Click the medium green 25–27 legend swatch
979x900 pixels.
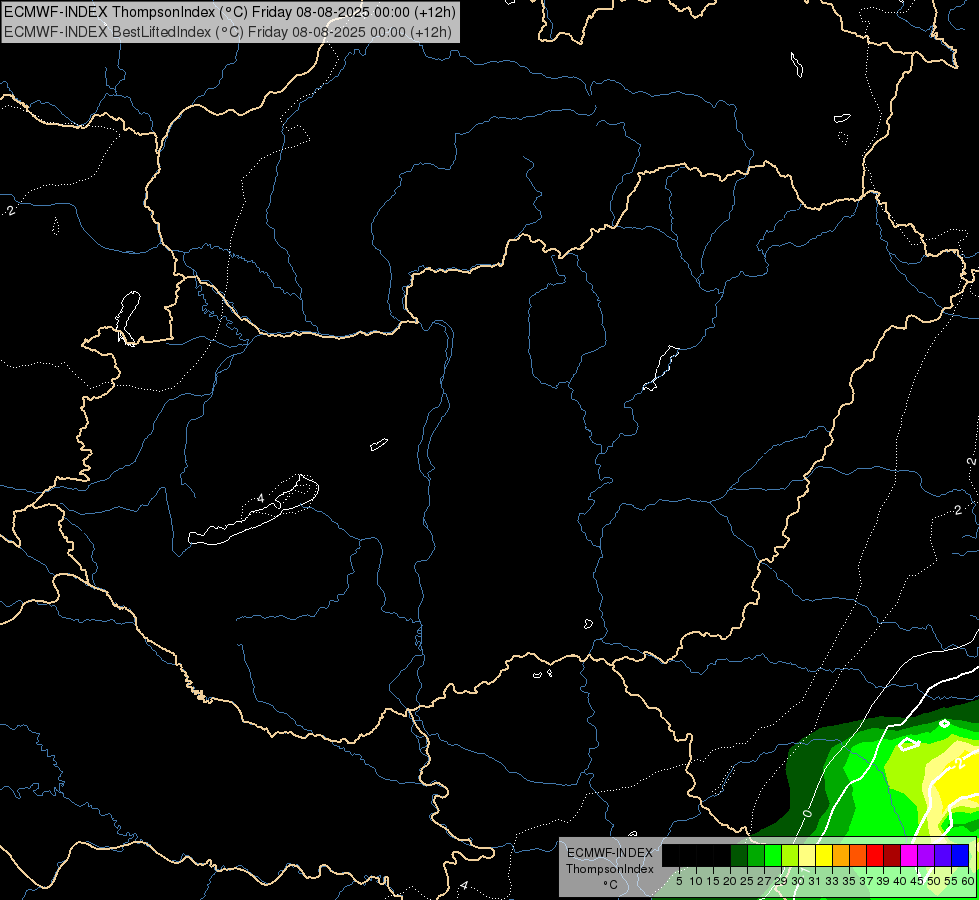(x=756, y=856)
